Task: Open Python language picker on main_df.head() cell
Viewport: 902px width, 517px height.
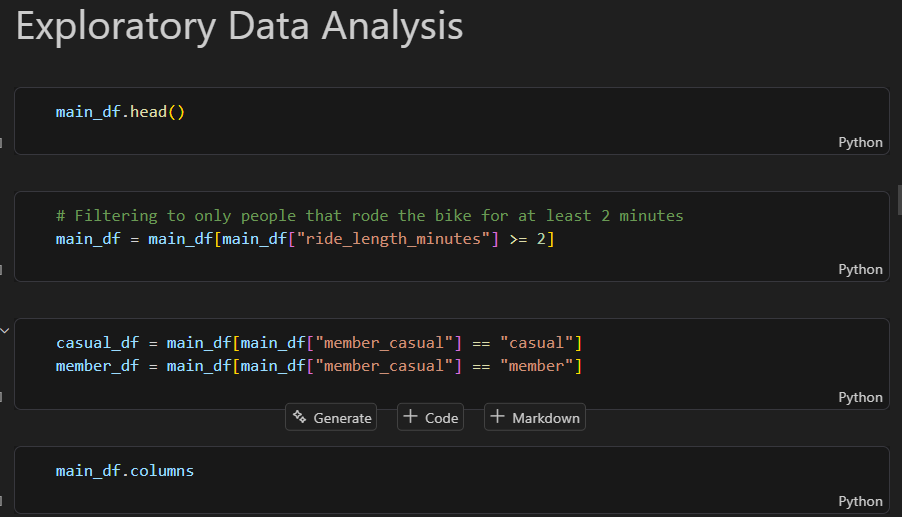Action: [860, 143]
